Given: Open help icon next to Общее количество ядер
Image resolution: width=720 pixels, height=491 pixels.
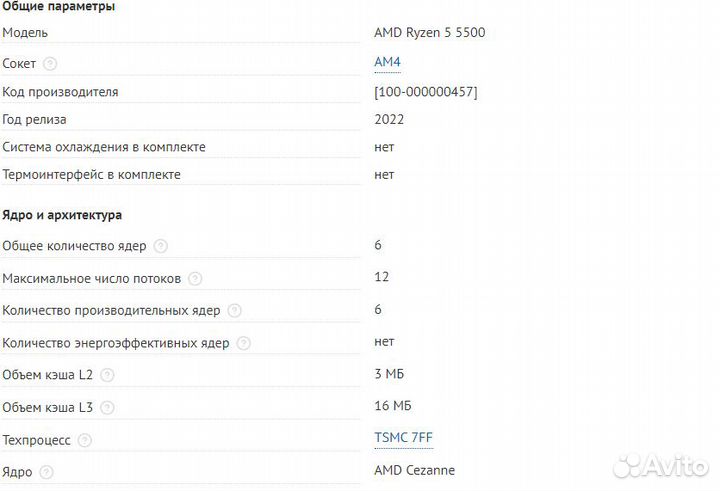Looking at the screenshot, I should click(x=160, y=246).
